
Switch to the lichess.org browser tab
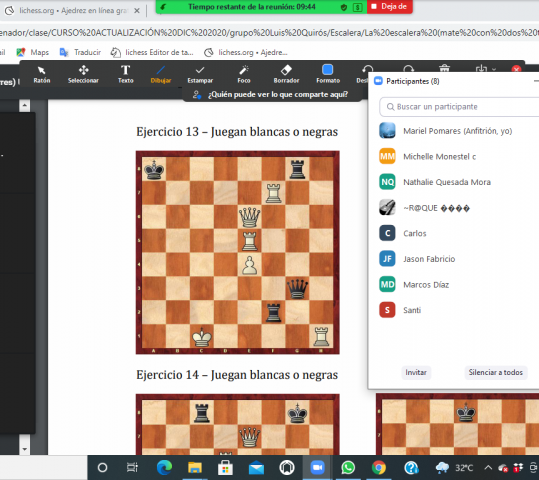pyautogui.click(x=72, y=11)
